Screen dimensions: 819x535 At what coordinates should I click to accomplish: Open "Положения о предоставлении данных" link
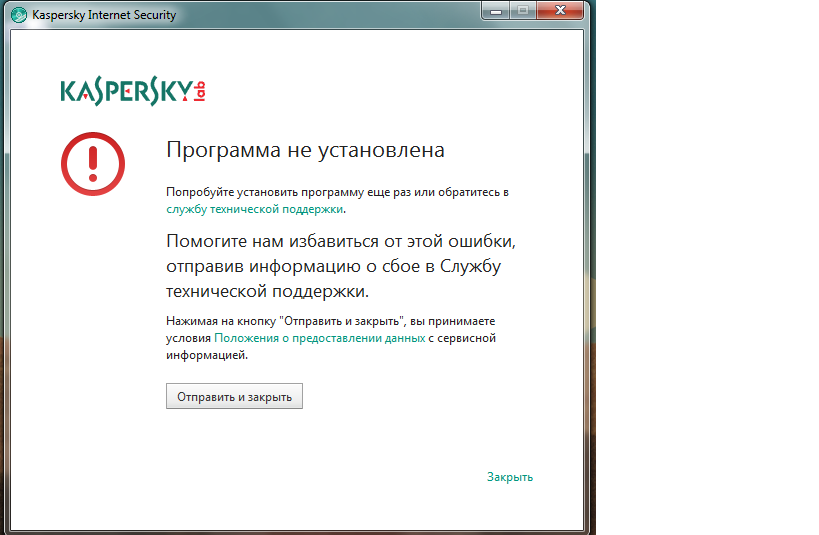(320, 338)
